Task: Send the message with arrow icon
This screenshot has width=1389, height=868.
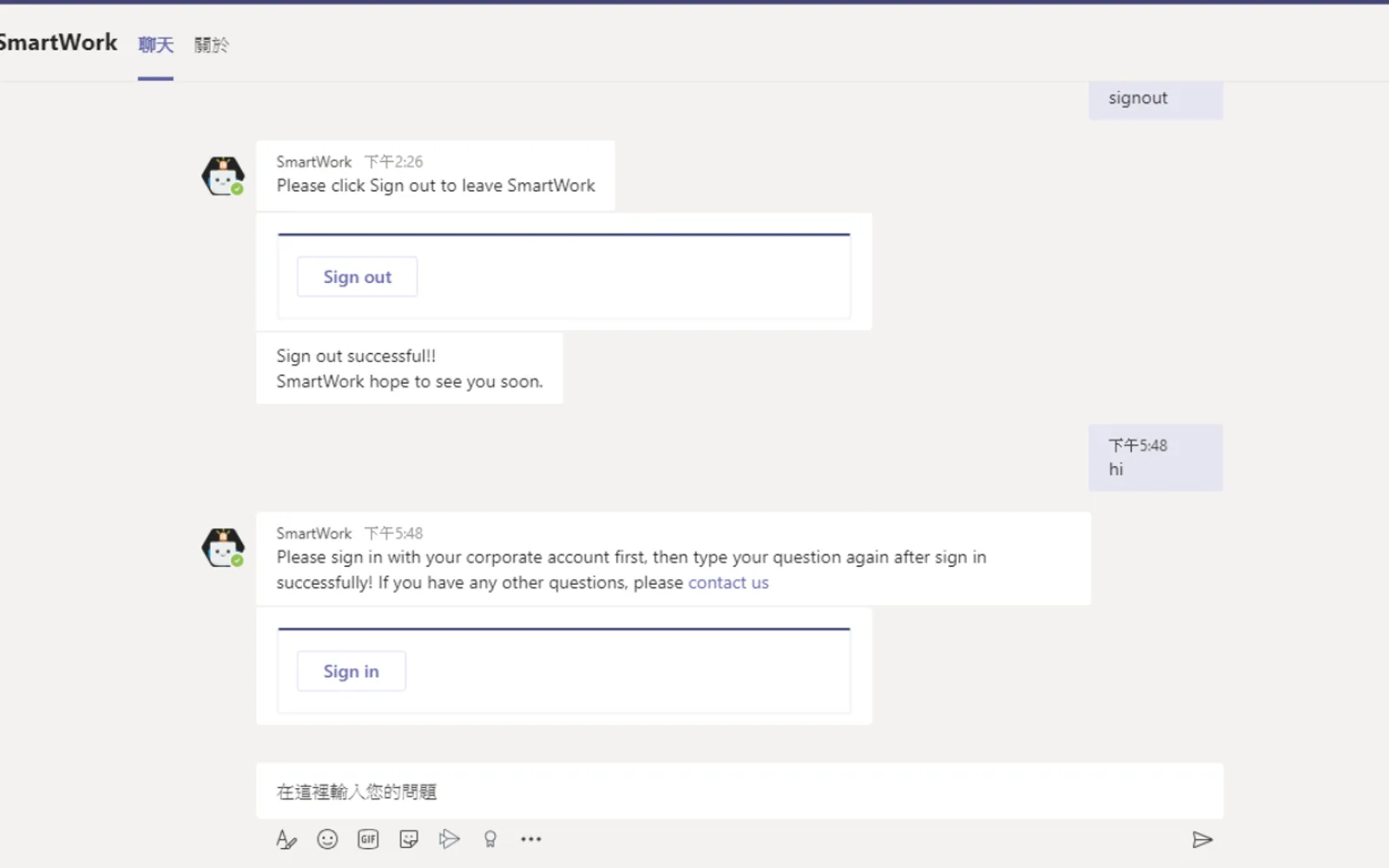Action: pos(1202,839)
